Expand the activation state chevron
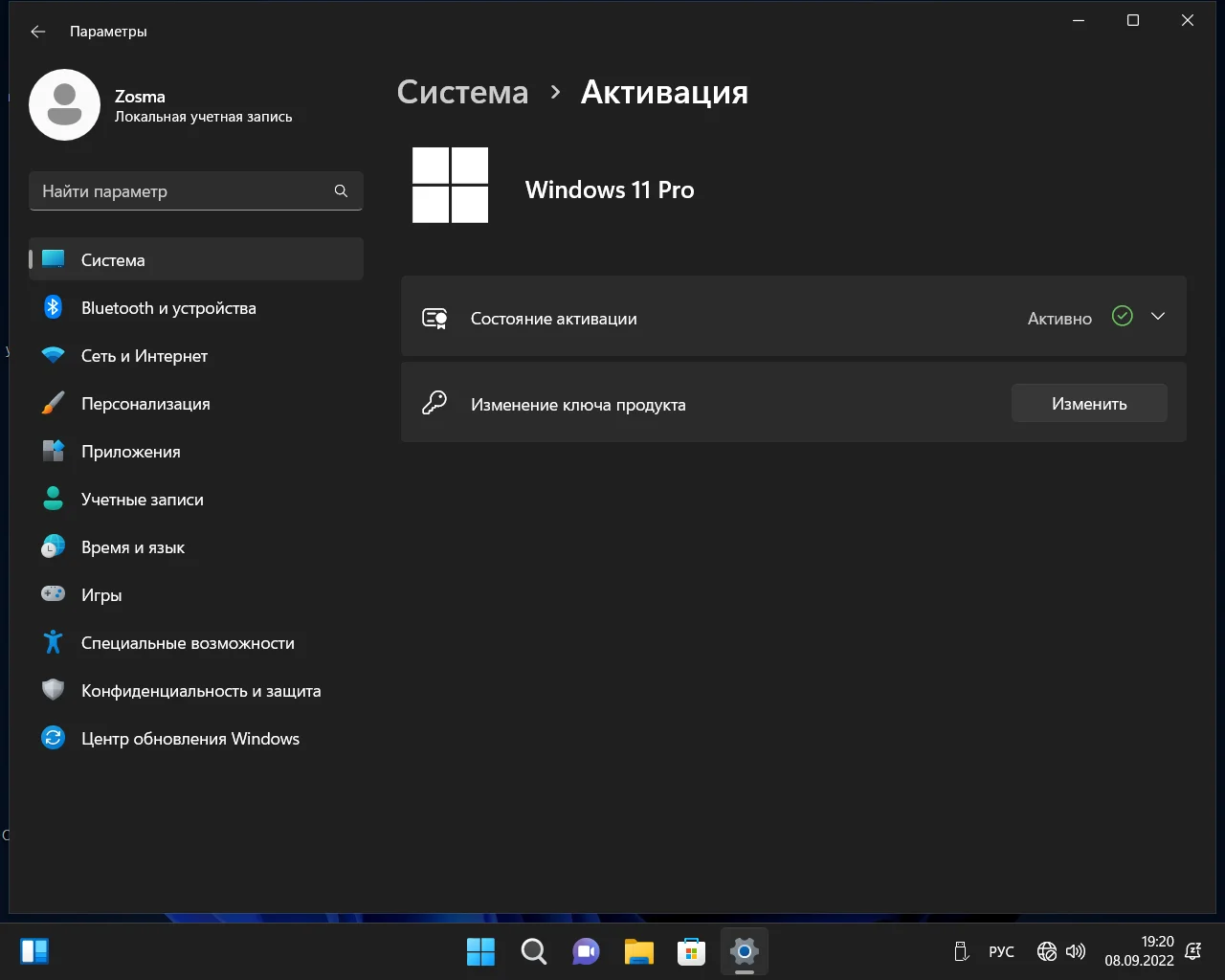Image resolution: width=1225 pixels, height=980 pixels. (1157, 317)
